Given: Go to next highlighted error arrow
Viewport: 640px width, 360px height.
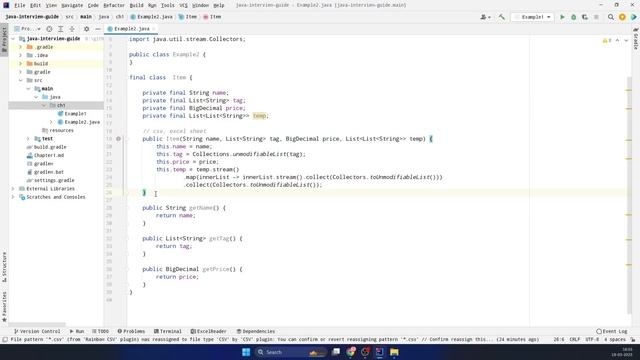Looking at the screenshot, I should click(626, 40).
